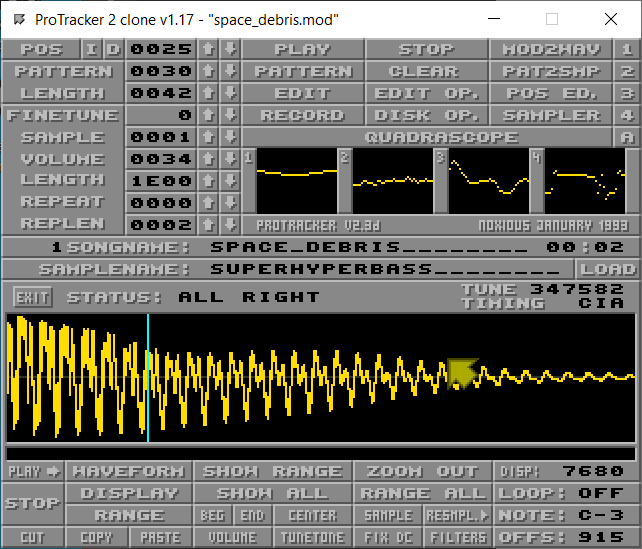This screenshot has height=549, width=642.
Task: Click the LOAD sample button
Action: pyautogui.click(x=607, y=269)
